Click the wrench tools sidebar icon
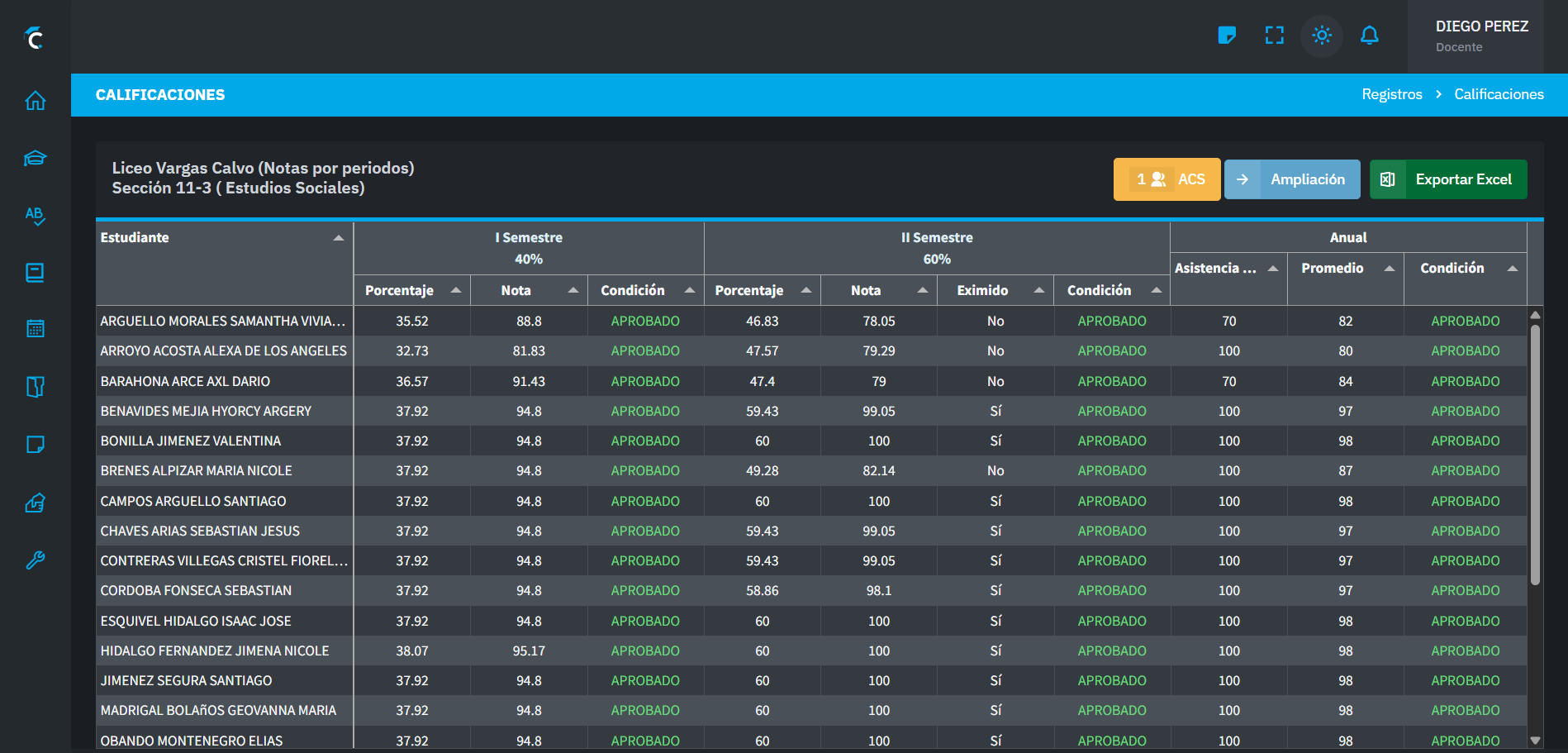The width and height of the screenshot is (1568, 753). 35,560
